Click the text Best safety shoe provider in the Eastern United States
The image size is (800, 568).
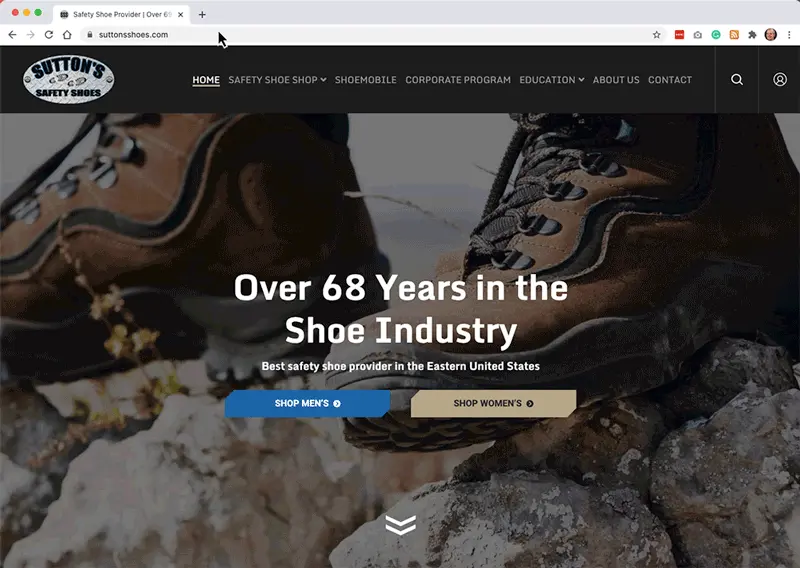coord(401,366)
